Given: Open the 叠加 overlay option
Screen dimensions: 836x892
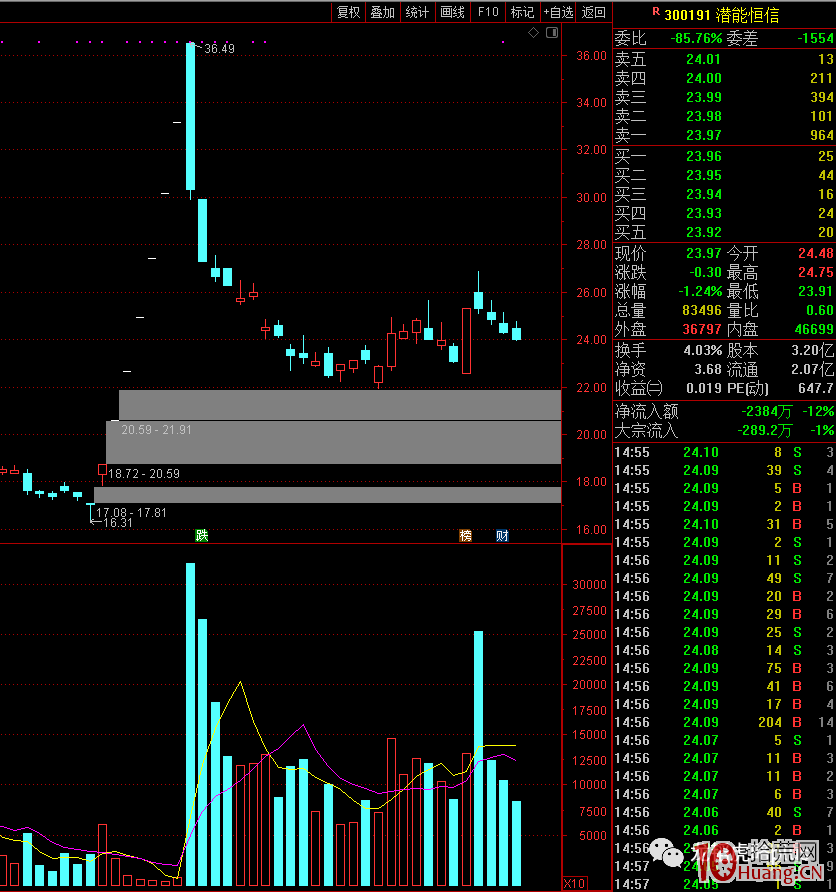Looking at the screenshot, I should pyautogui.click(x=383, y=12).
